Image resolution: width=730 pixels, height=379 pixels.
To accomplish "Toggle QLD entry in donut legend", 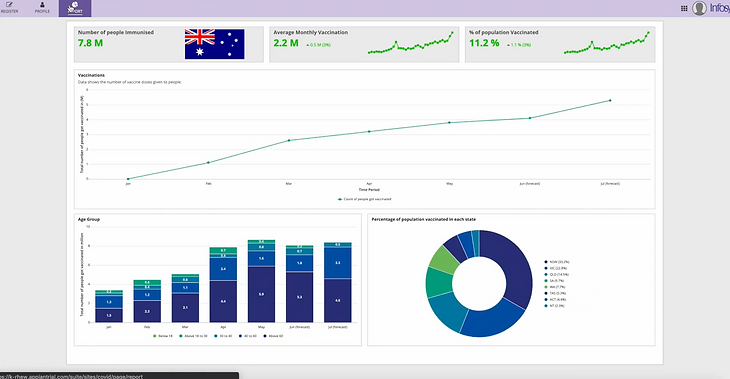I will tap(556, 275).
